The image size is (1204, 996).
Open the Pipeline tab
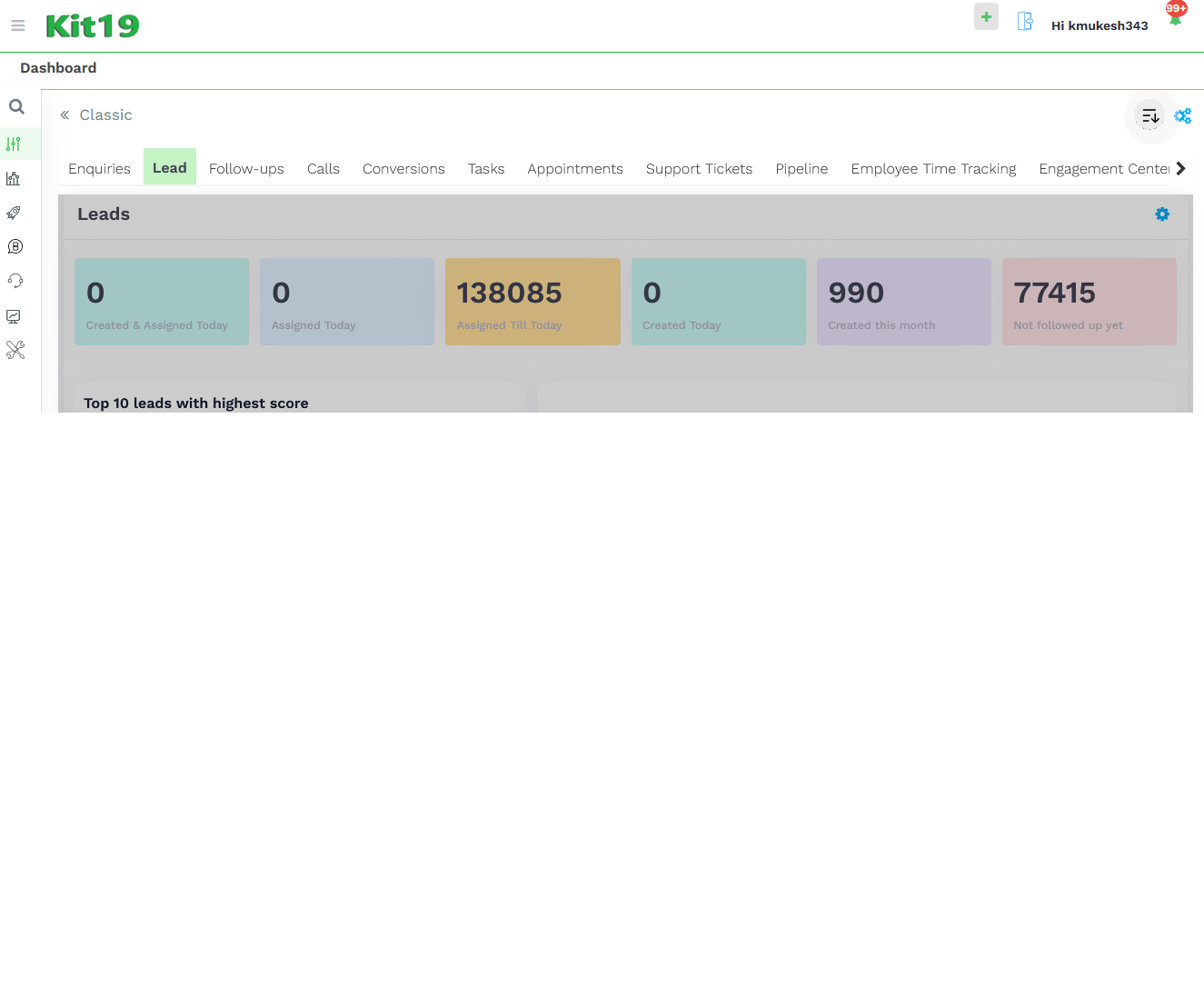801,168
